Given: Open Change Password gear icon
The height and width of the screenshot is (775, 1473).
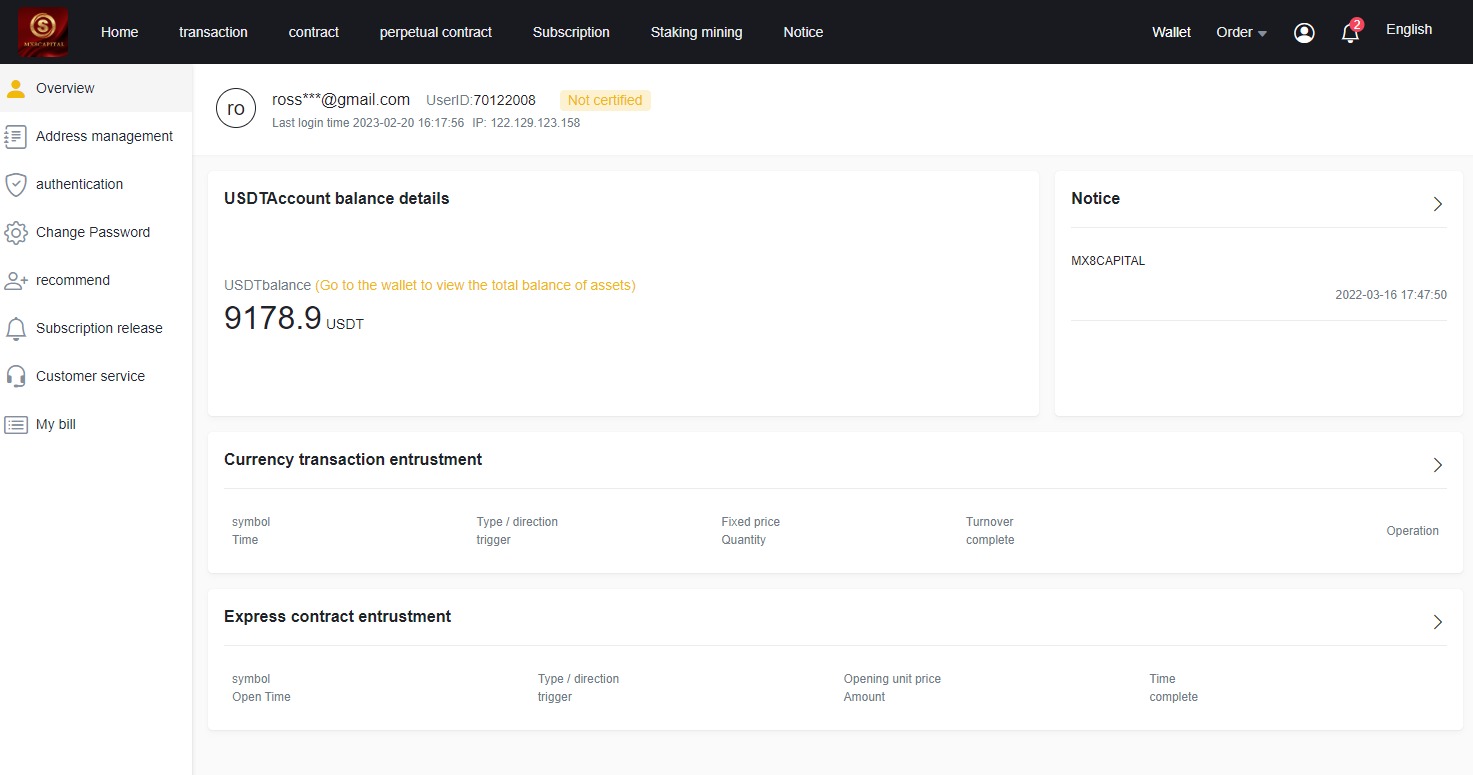Looking at the screenshot, I should point(16,232).
